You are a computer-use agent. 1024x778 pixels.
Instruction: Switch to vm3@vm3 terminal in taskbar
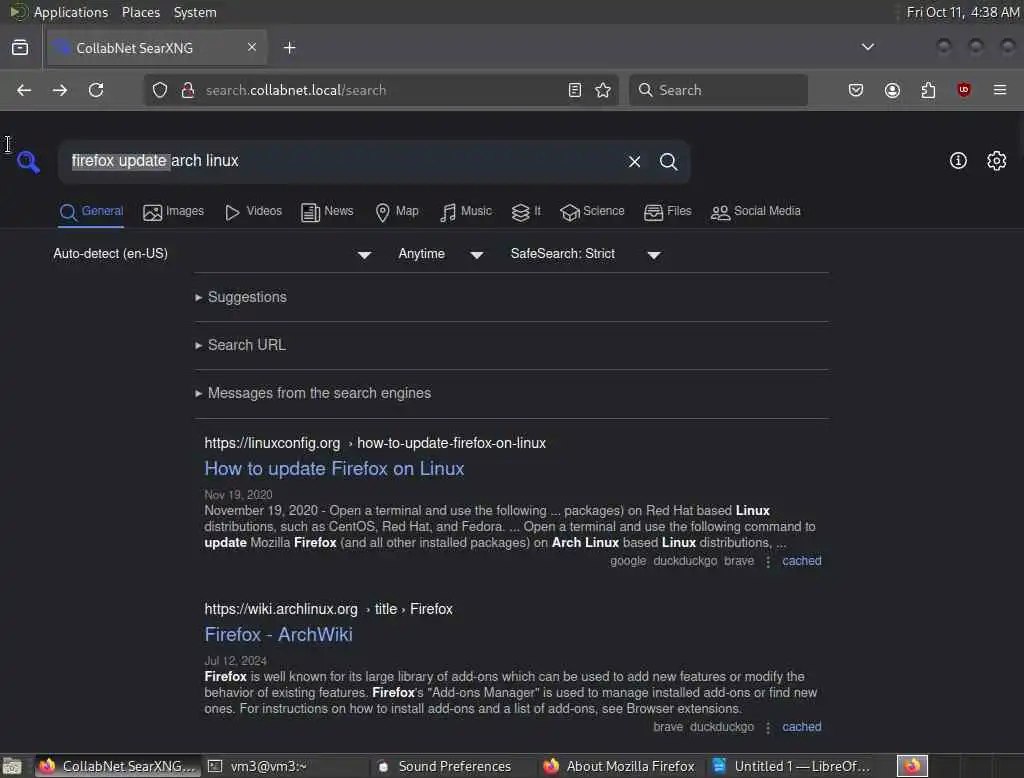(286, 766)
